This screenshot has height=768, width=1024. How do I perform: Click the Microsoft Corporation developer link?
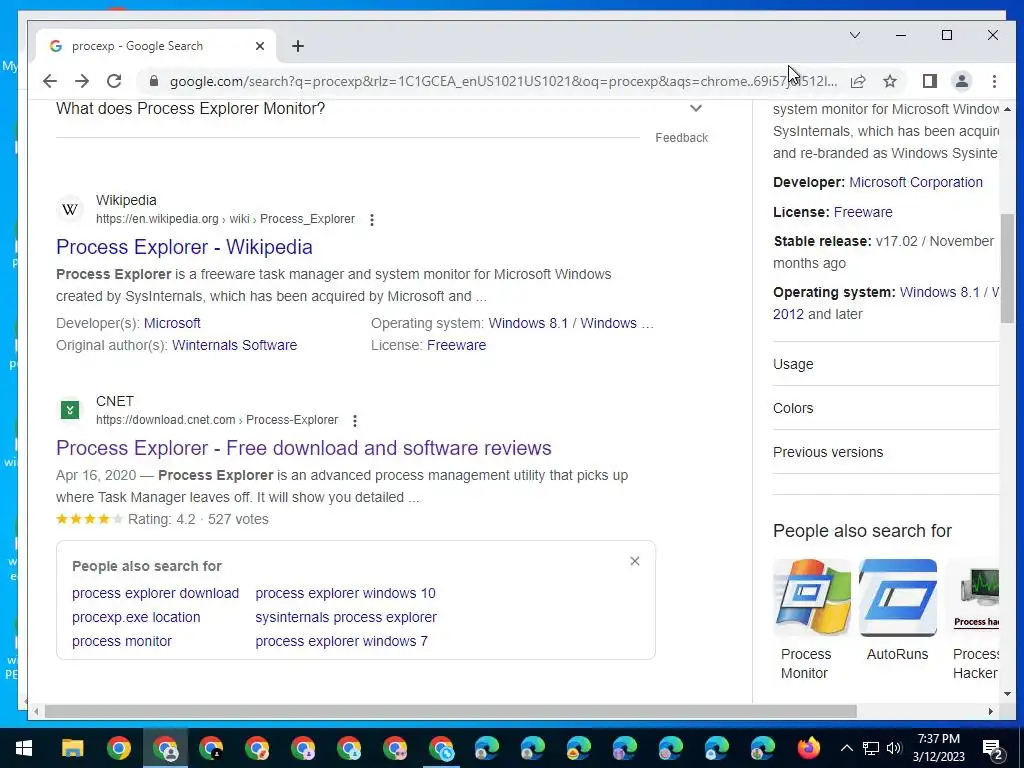coord(916,182)
